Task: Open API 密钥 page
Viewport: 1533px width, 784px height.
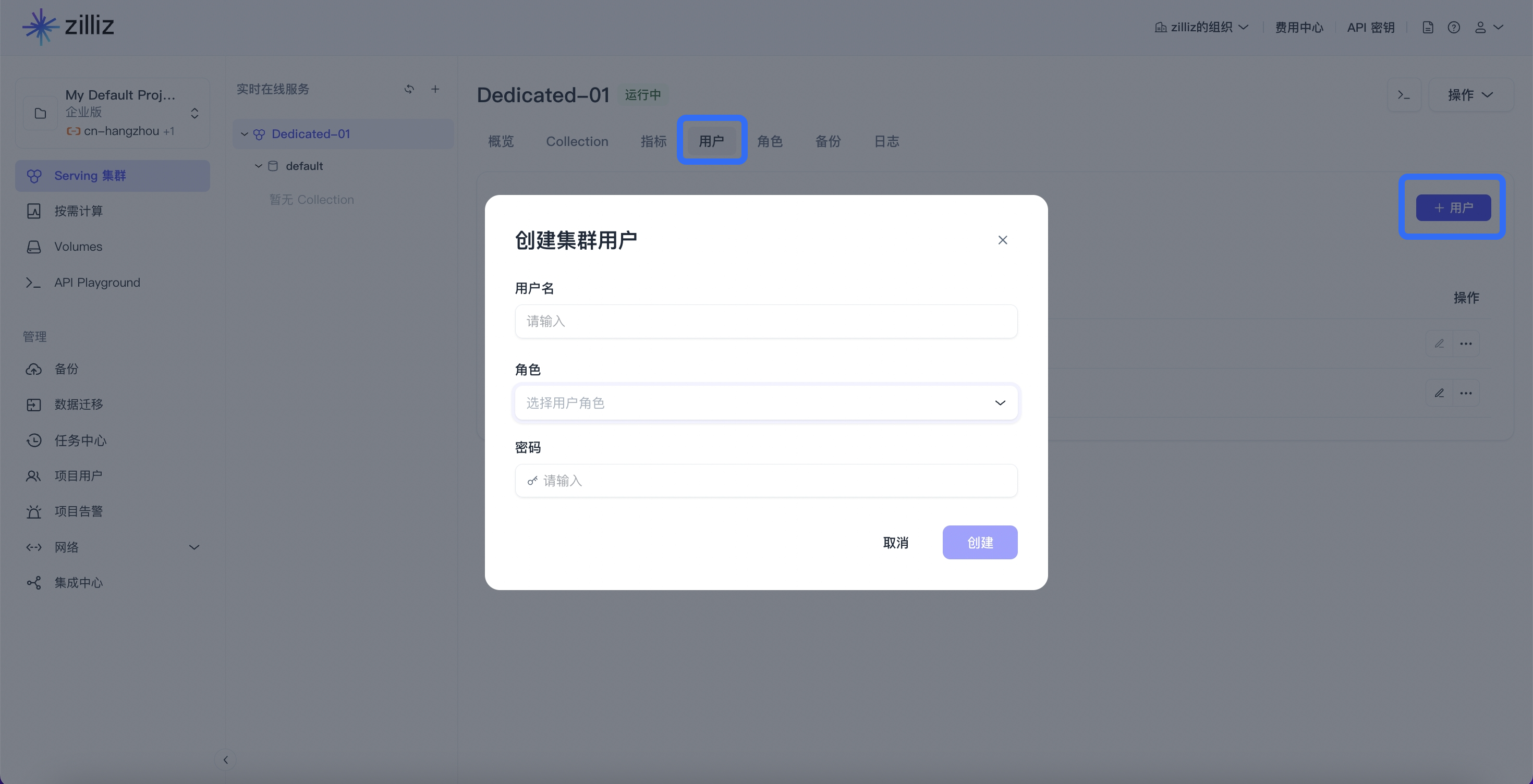Action: point(1370,27)
